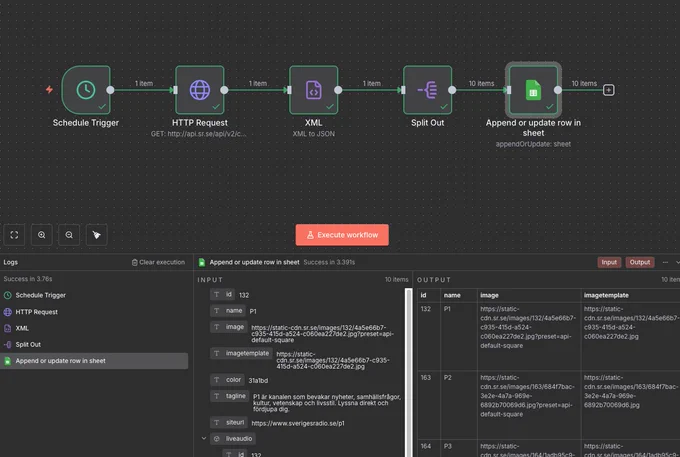Toggle the Output panel view

click(640, 262)
